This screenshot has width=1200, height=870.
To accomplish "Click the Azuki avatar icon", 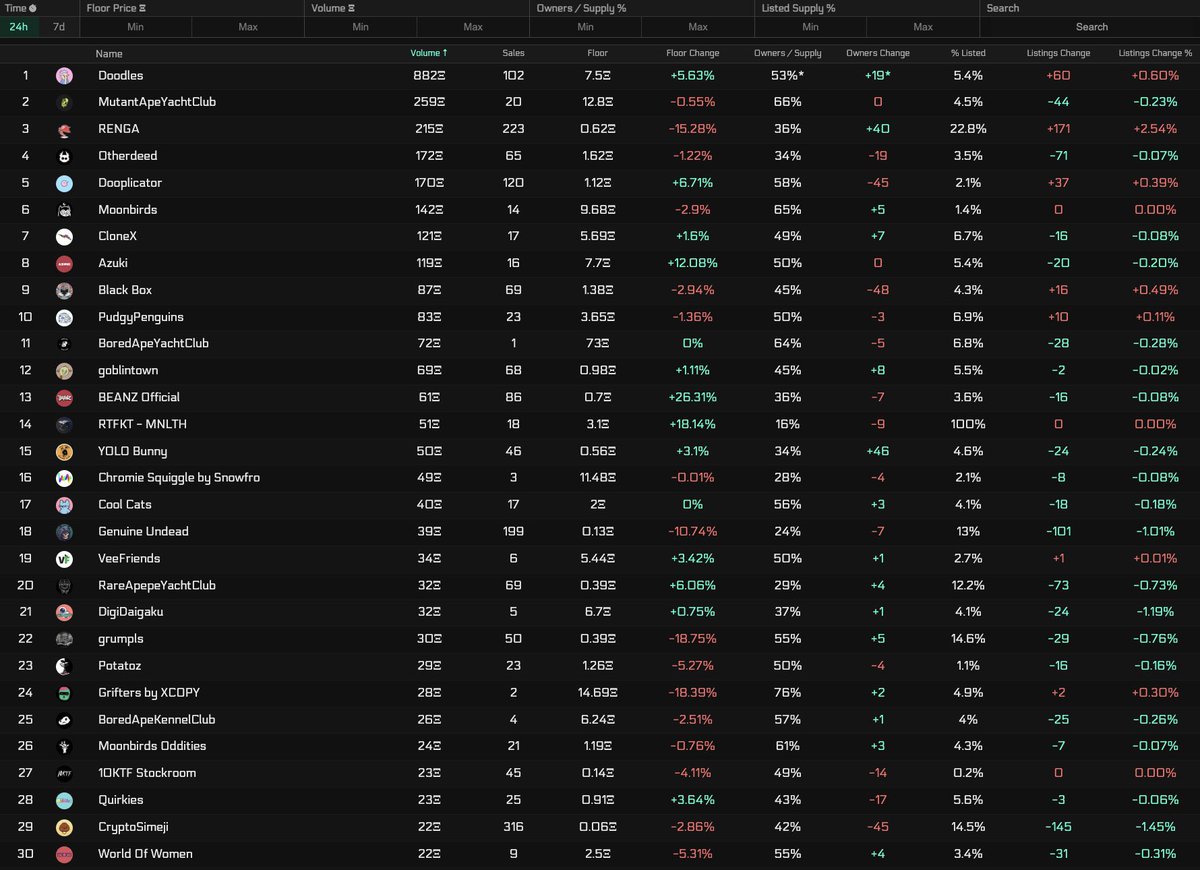I will click(x=64, y=263).
